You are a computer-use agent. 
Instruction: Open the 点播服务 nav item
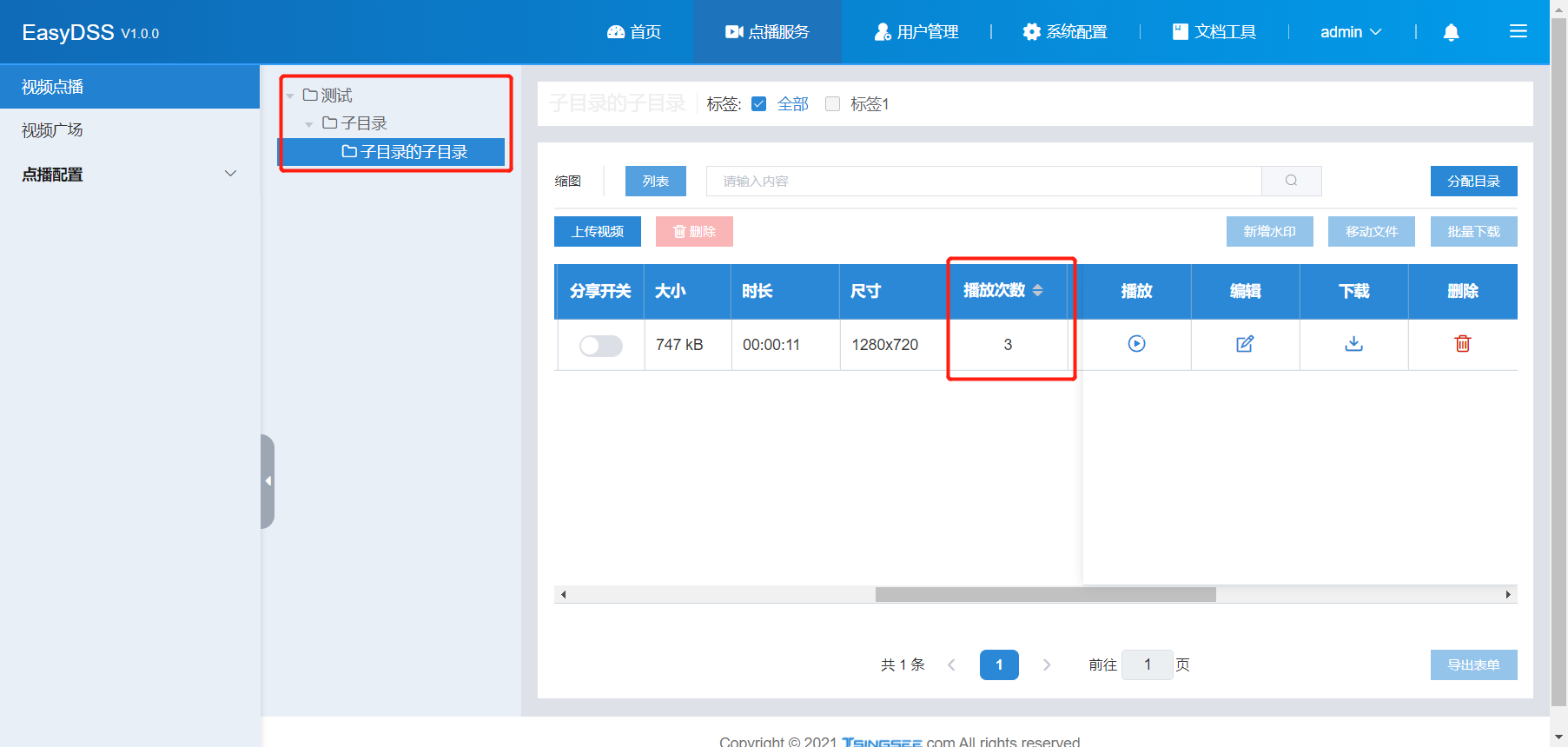tap(767, 32)
